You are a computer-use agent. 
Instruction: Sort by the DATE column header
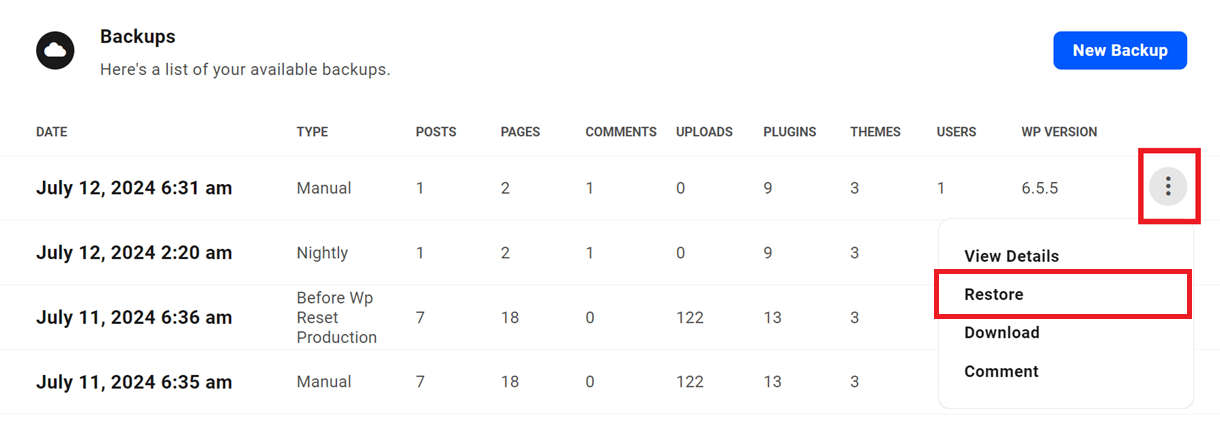[52, 132]
